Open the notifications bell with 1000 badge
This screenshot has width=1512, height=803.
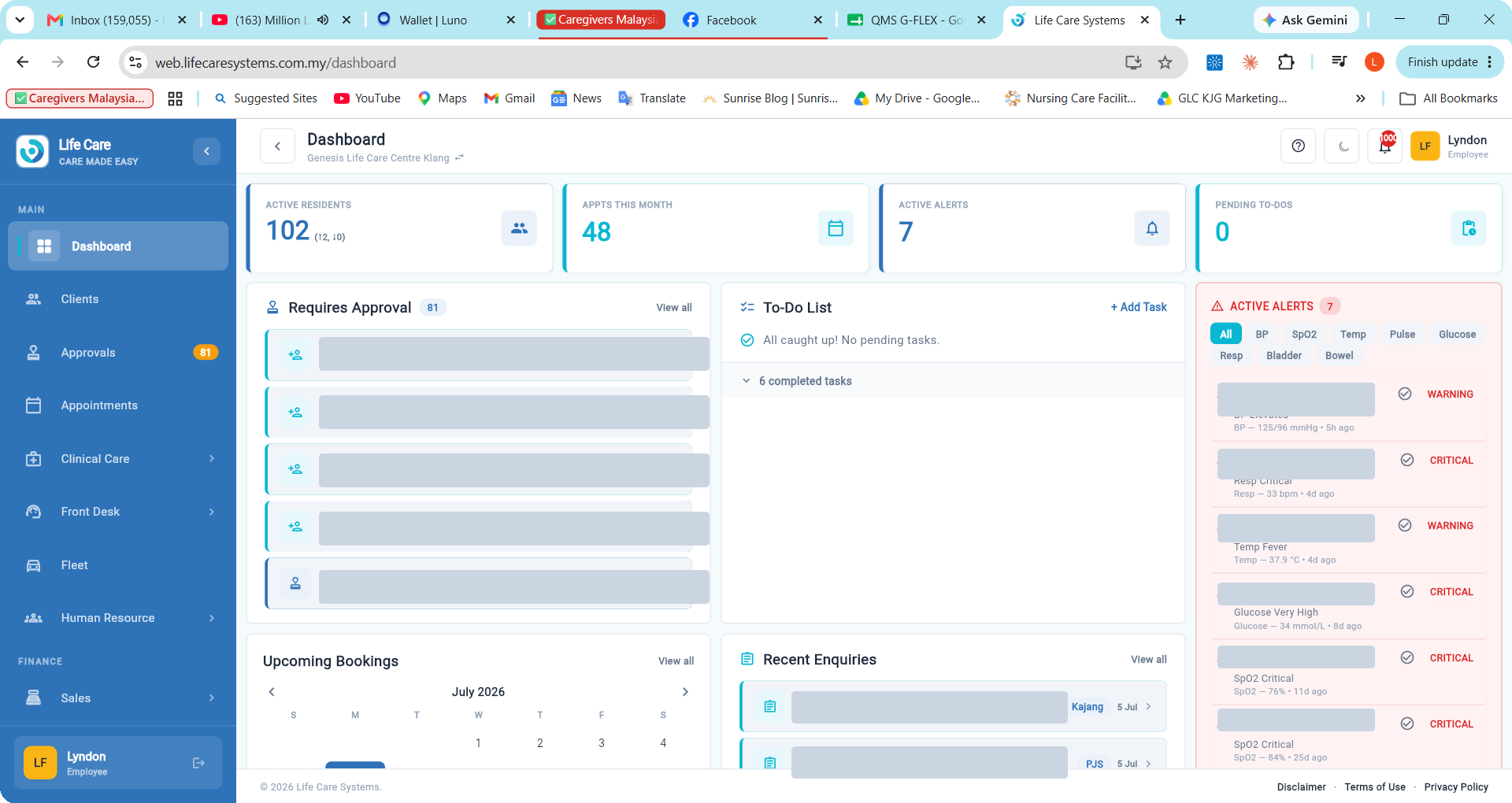(1385, 146)
